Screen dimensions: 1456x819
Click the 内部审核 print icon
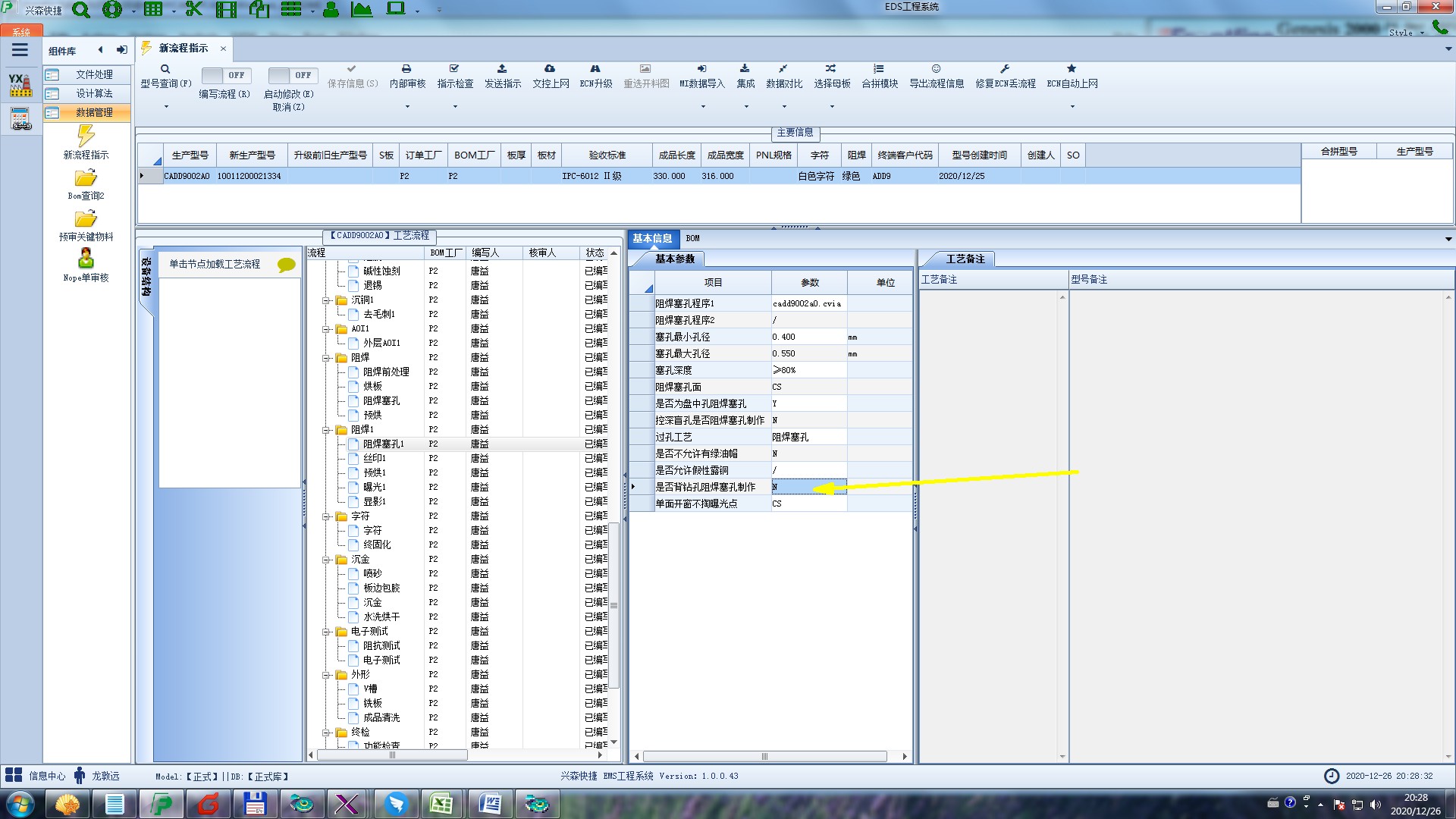406,69
